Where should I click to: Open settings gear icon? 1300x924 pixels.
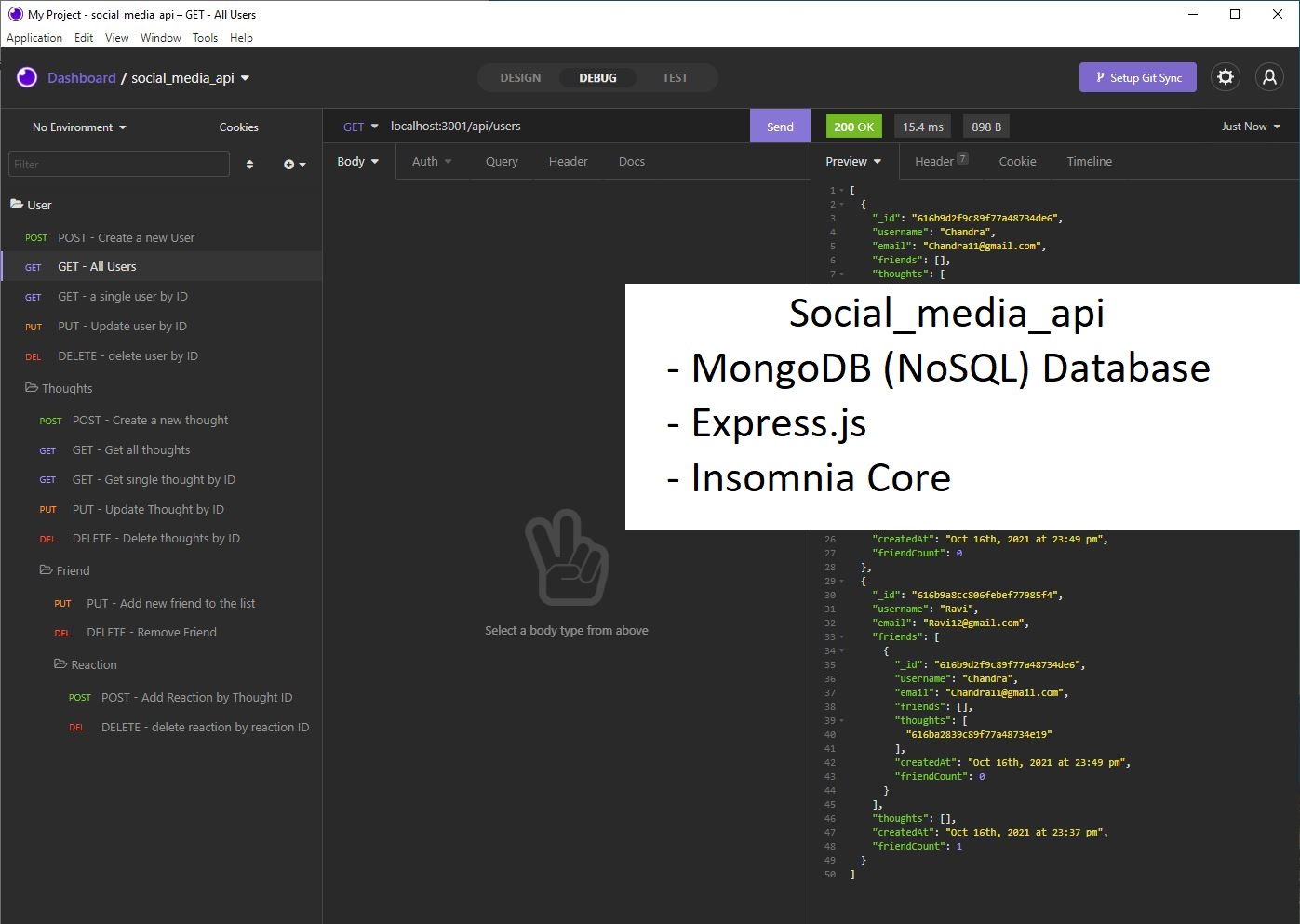click(1226, 77)
